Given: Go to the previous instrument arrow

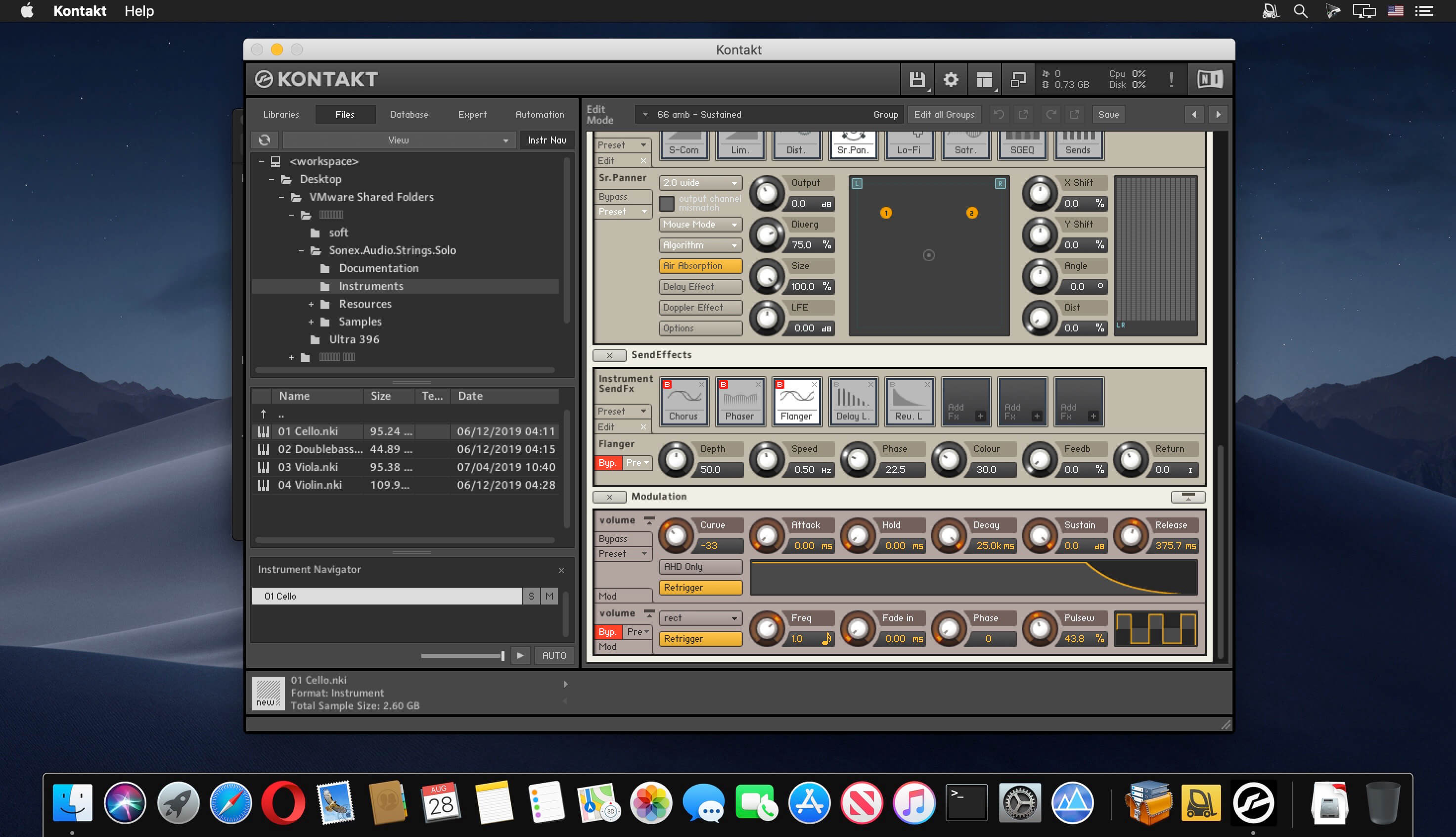Looking at the screenshot, I should (1194, 114).
